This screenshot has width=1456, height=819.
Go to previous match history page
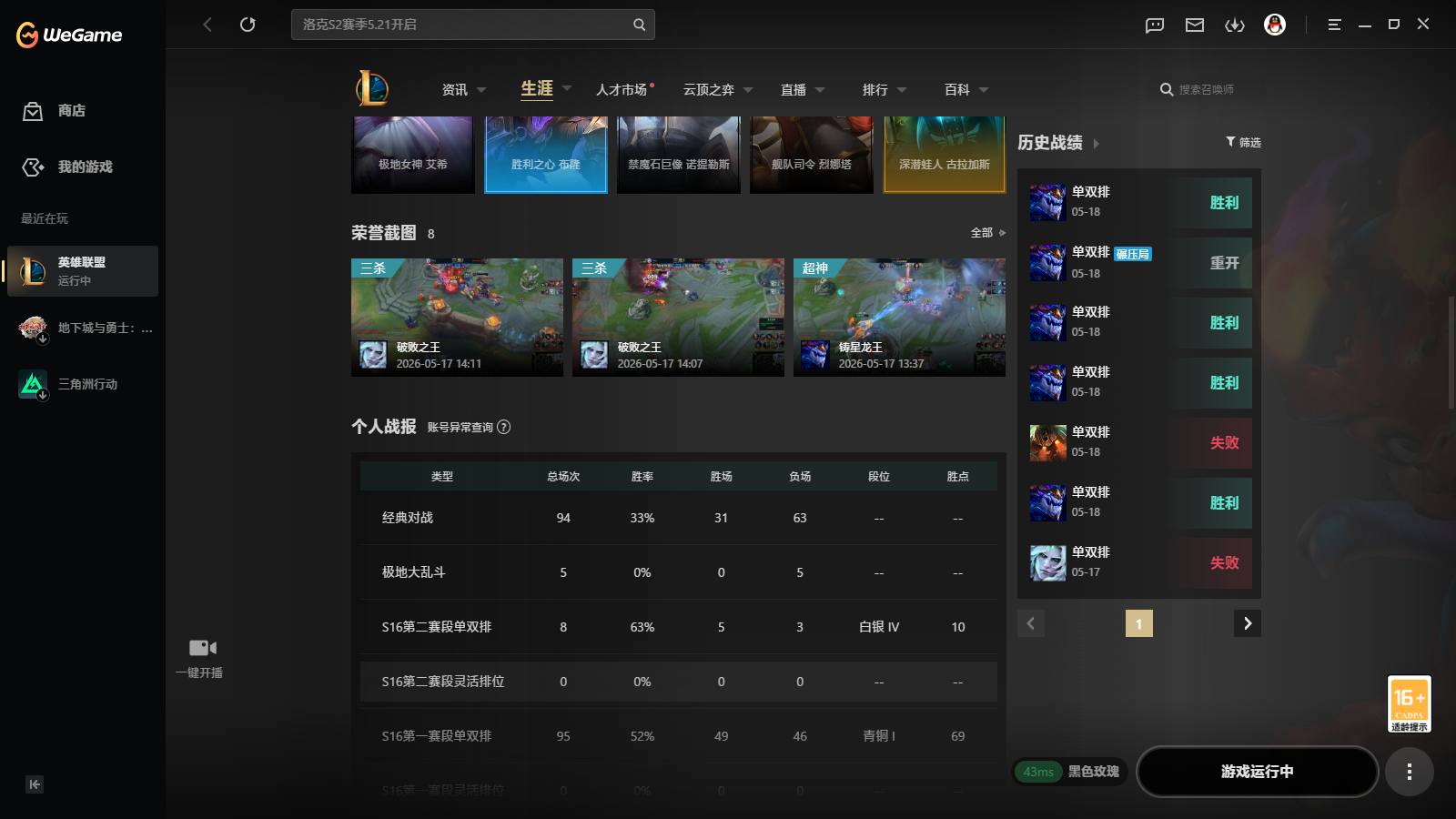[x=1030, y=623]
